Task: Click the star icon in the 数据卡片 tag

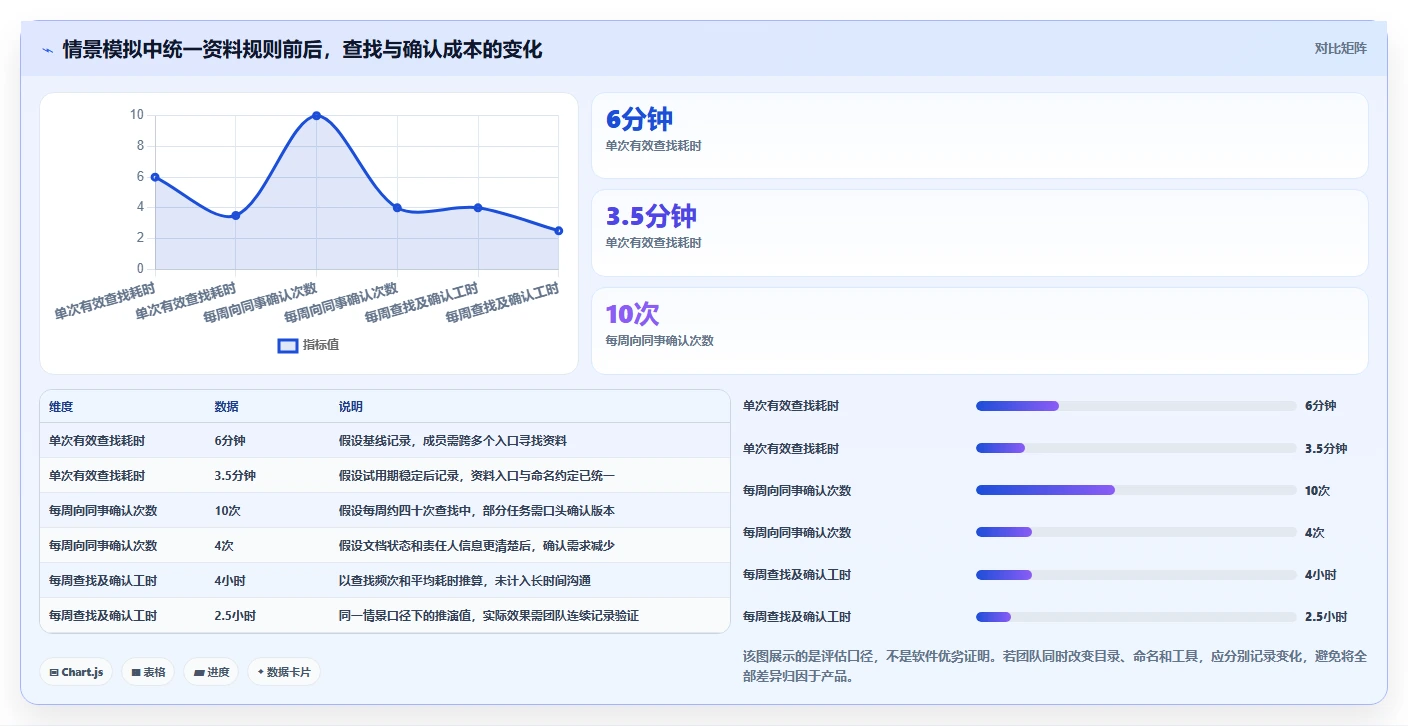Action: point(261,672)
